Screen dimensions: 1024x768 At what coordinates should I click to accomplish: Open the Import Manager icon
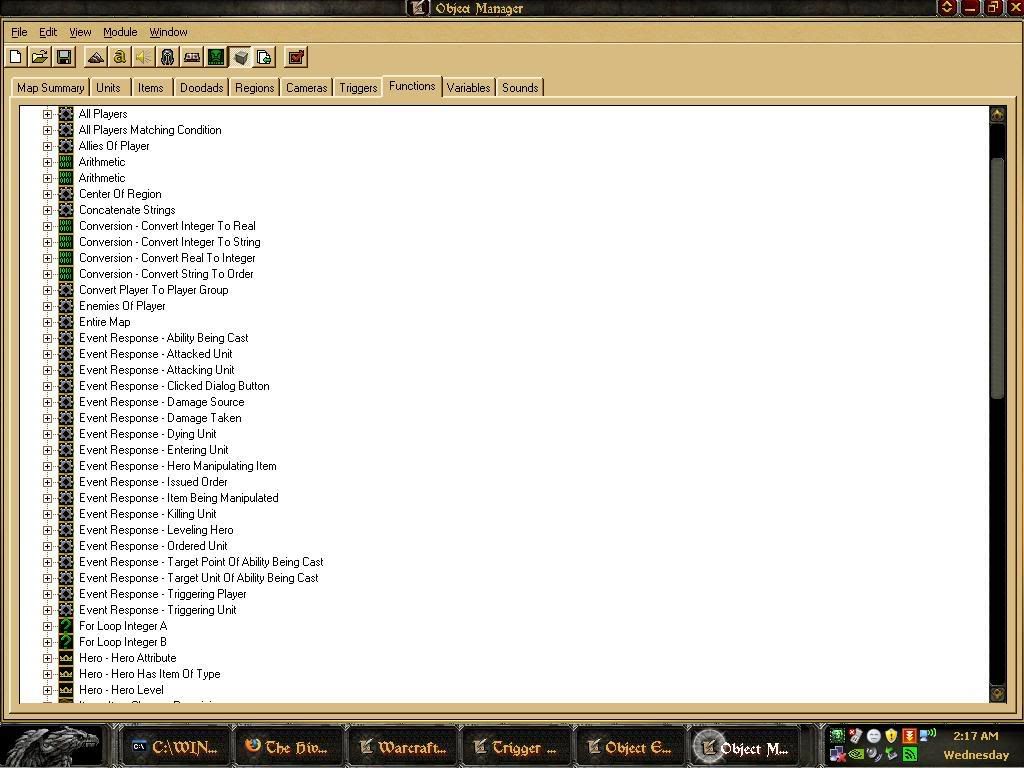point(264,57)
